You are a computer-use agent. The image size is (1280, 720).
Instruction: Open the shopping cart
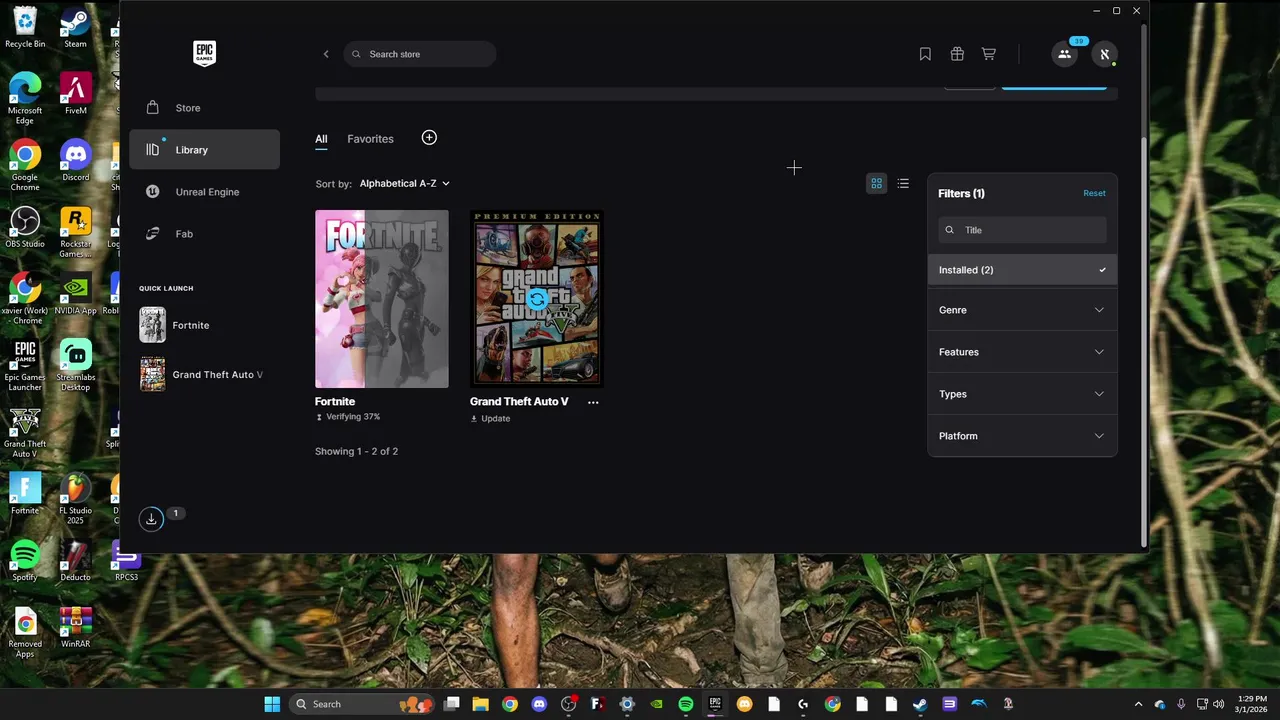click(x=988, y=54)
